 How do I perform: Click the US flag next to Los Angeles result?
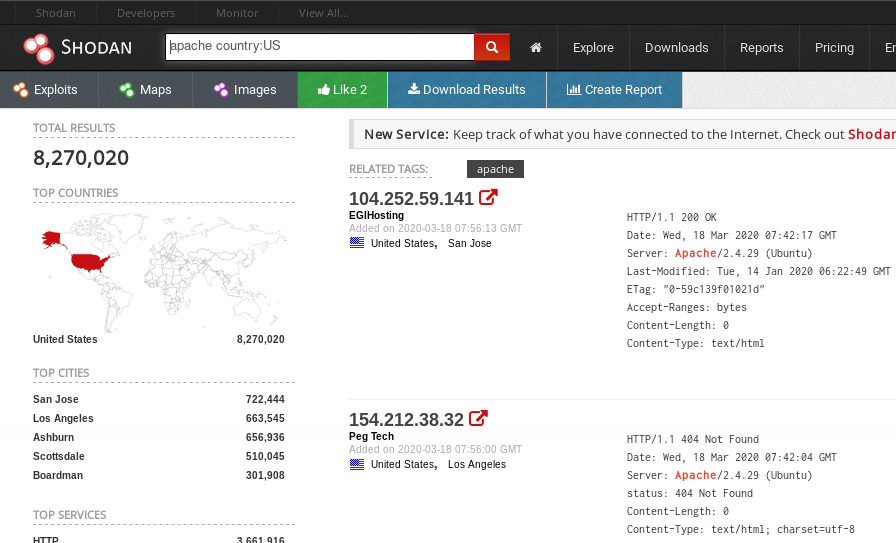click(357, 464)
